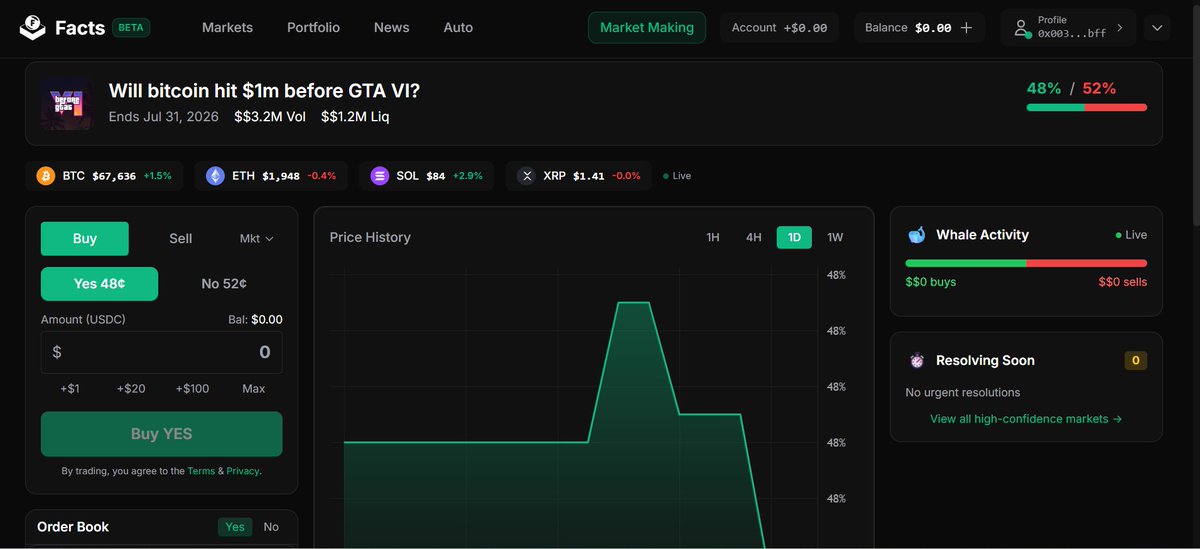Screen dimensions: 1200x549
Task: Switch to Sell mode
Action: click(180, 238)
